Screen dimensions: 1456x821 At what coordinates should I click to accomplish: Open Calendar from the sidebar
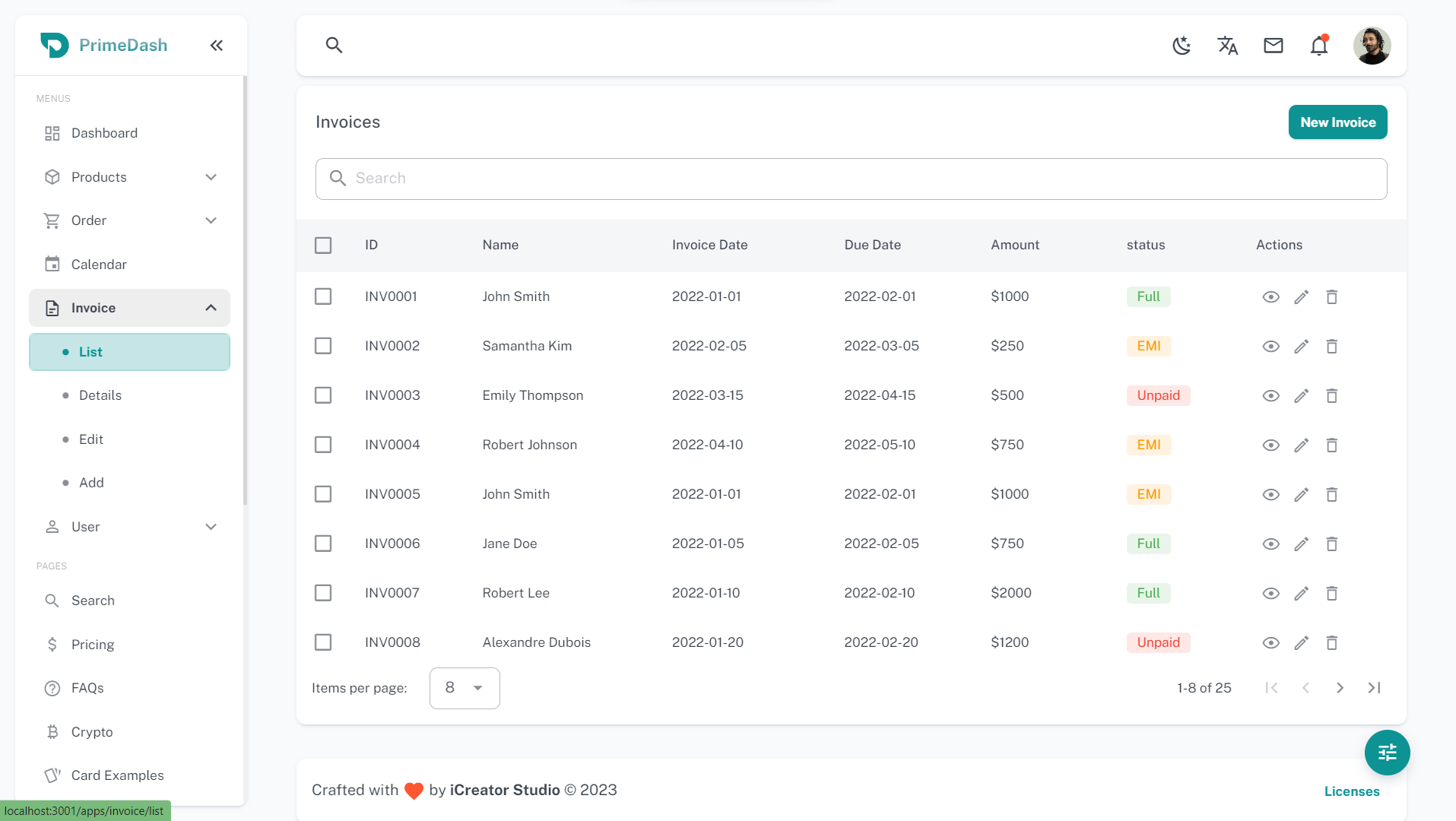(99, 265)
